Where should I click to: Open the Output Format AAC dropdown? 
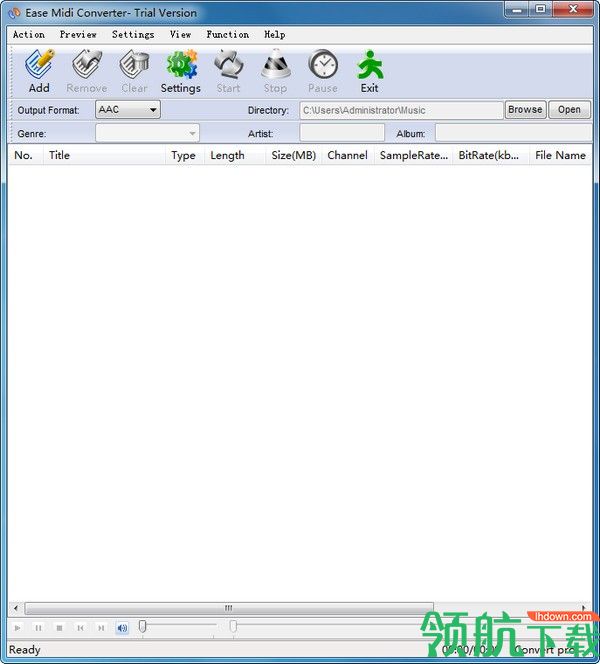point(128,110)
